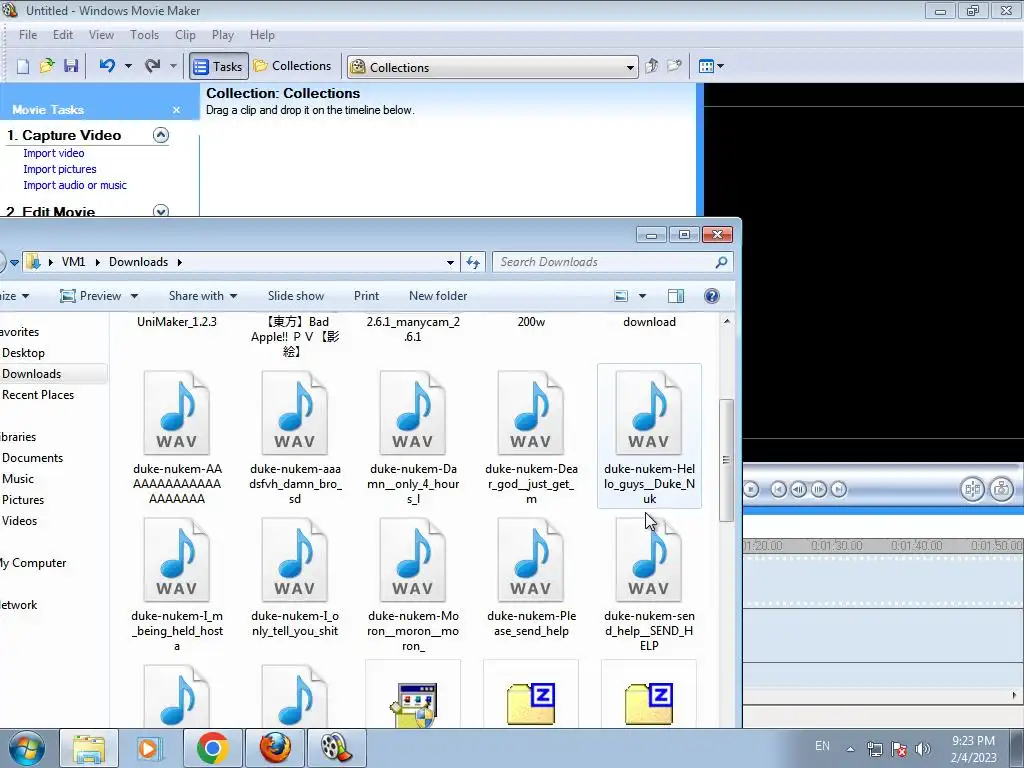Click the 0:01:30.00 timeline marker
The height and width of the screenshot is (768, 1024).
pyautogui.click(x=837, y=545)
